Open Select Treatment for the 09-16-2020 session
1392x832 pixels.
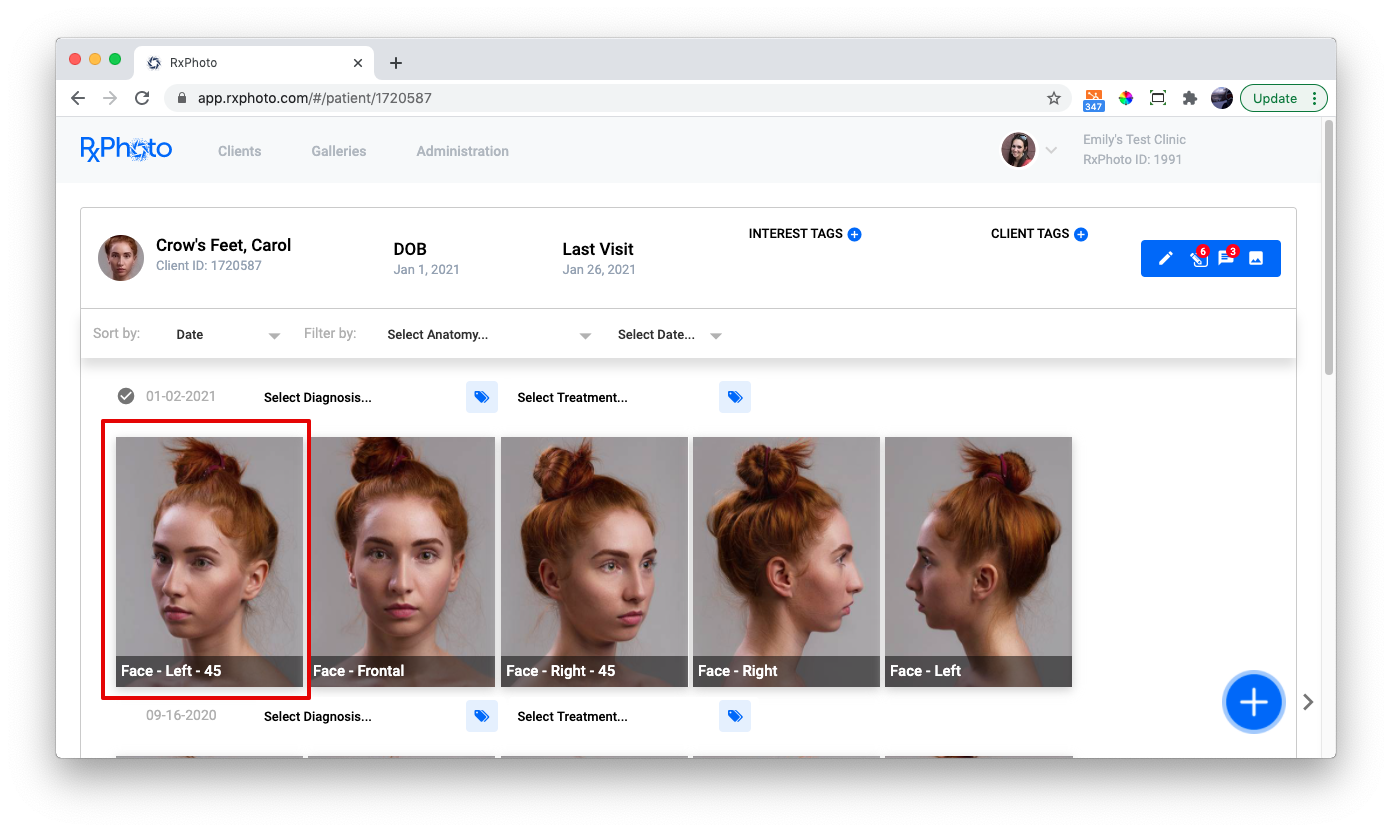(x=572, y=716)
